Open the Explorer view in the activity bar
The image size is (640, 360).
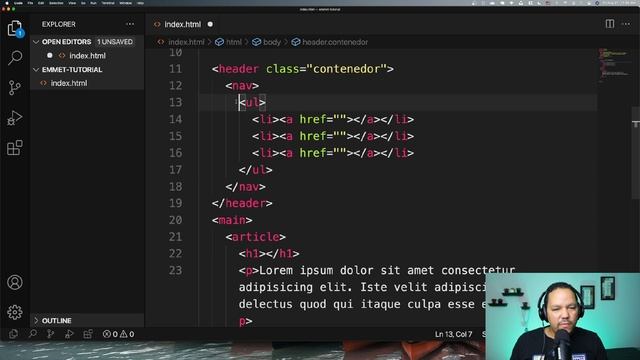15,28
